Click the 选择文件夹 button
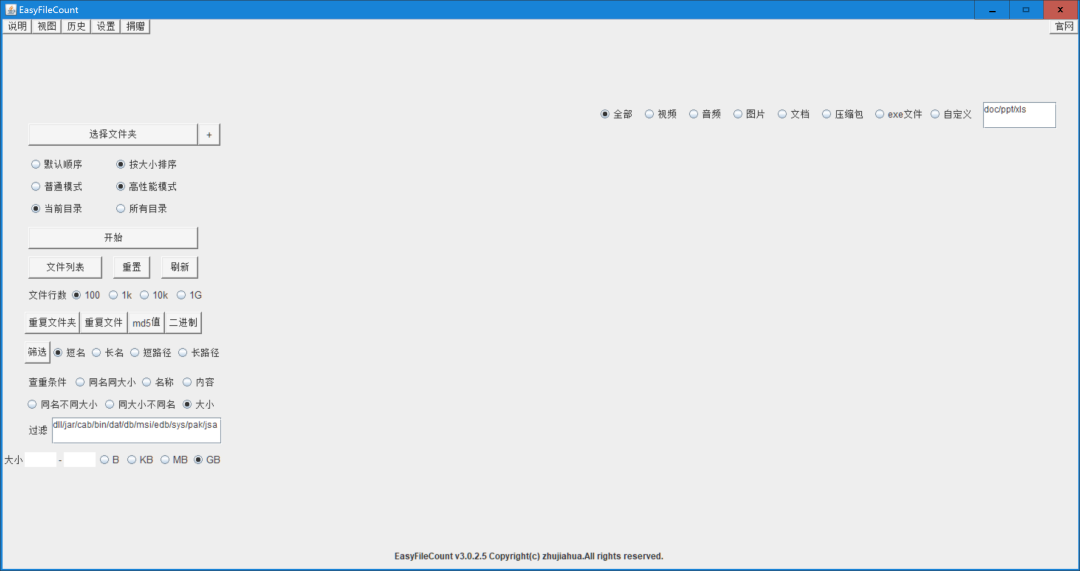Image resolution: width=1080 pixels, height=571 pixels. pos(113,134)
